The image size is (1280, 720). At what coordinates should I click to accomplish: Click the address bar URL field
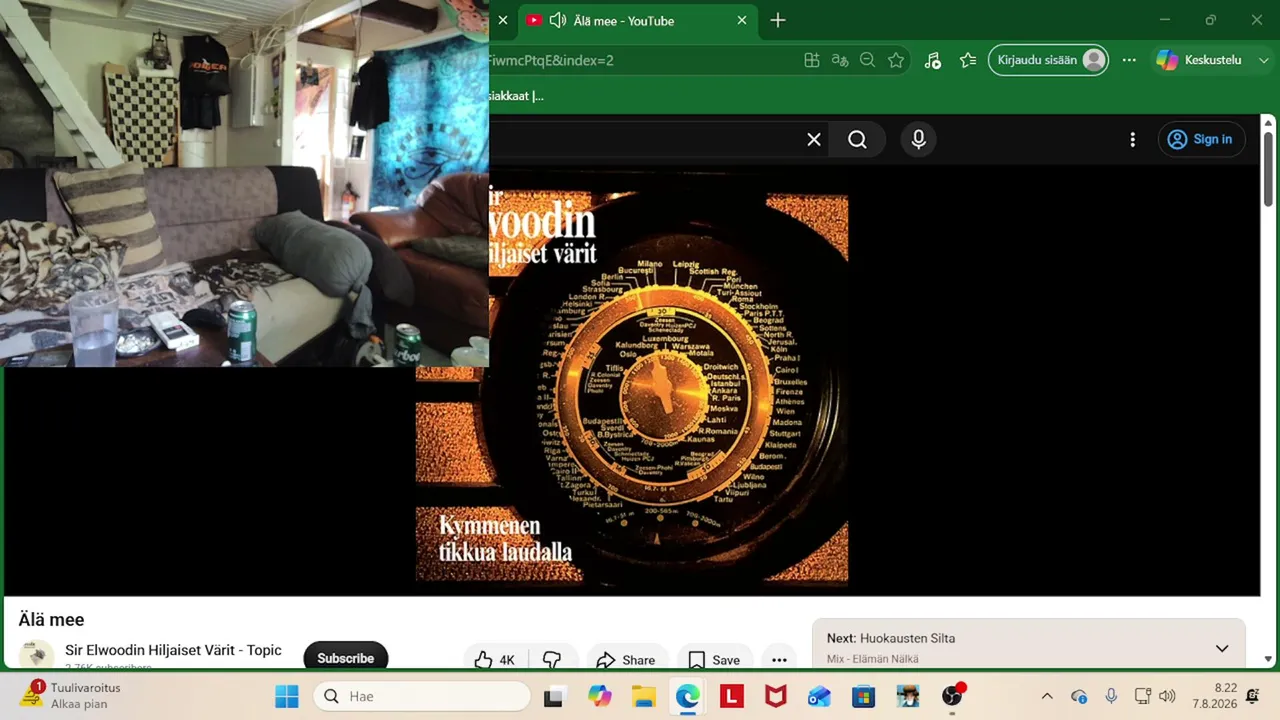pyautogui.click(x=640, y=60)
